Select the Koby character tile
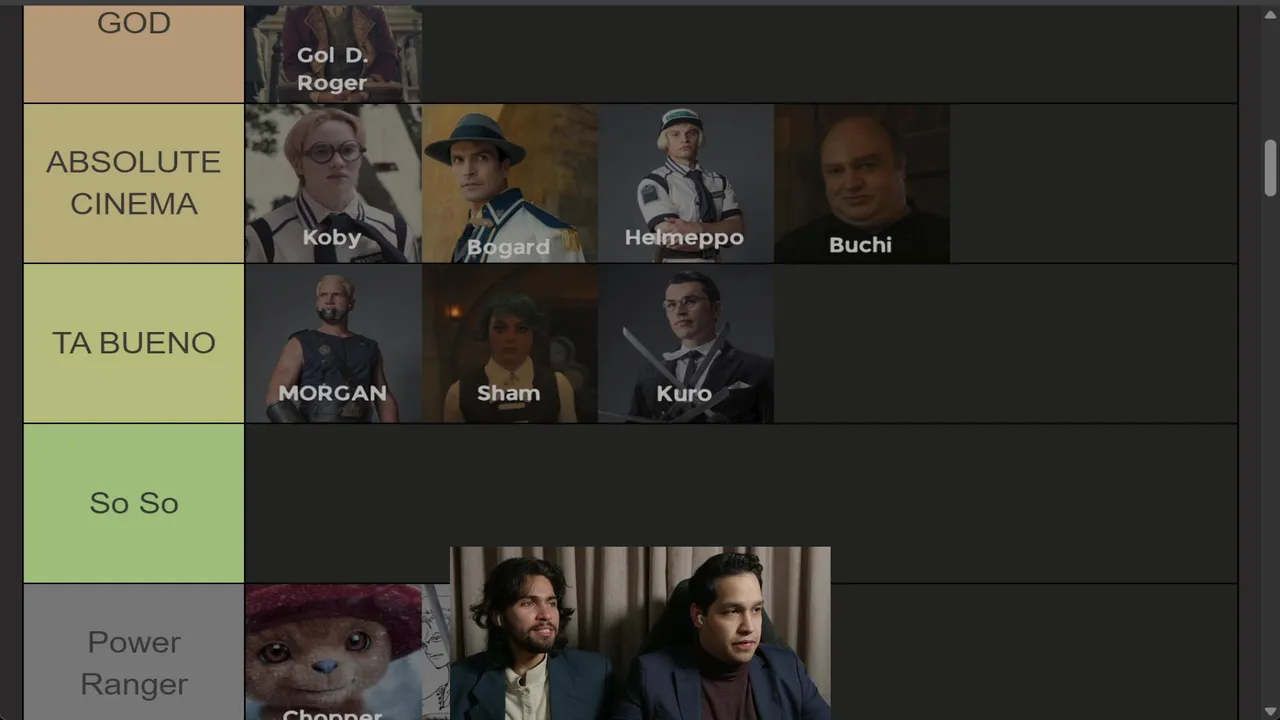1280x720 pixels. tap(333, 184)
